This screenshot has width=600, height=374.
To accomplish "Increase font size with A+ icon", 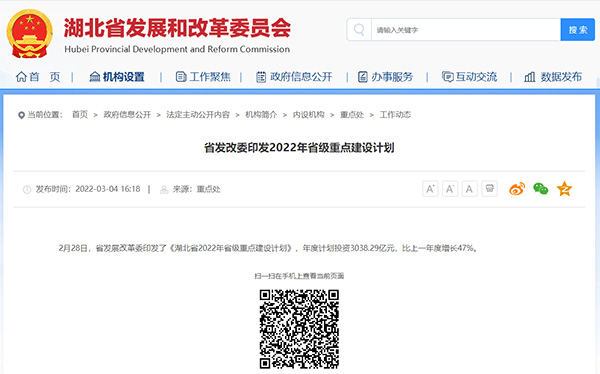I will [430, 189].
